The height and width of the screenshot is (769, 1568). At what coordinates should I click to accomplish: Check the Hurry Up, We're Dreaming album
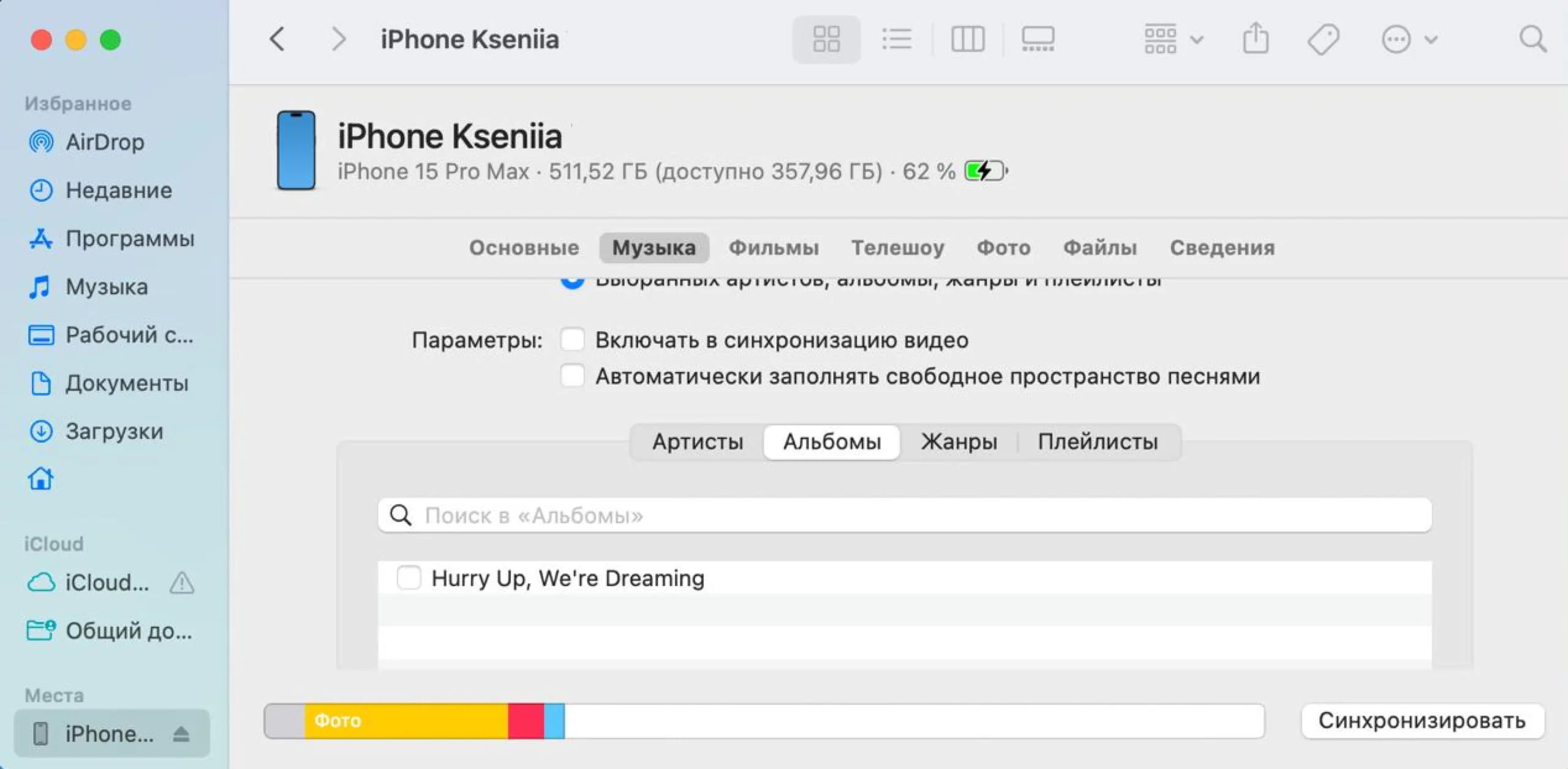(409, 577)
